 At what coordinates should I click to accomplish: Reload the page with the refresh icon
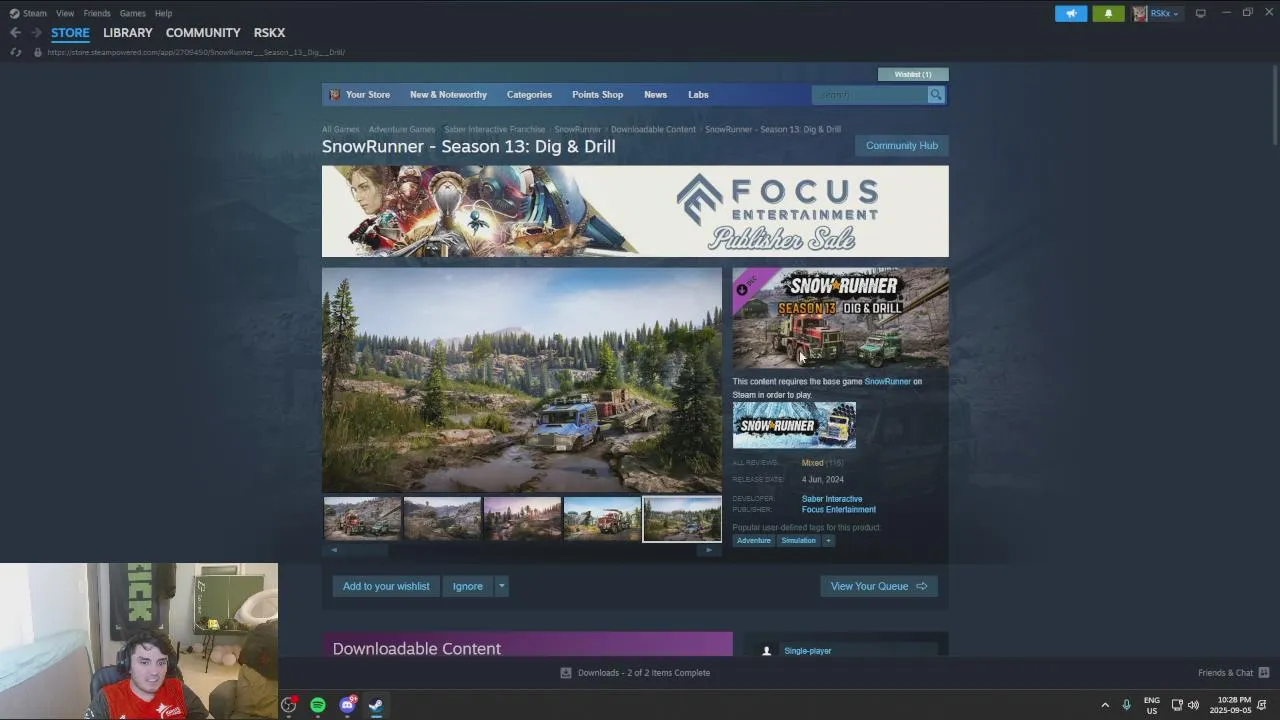pyautogui.click(x=15, y=52)
